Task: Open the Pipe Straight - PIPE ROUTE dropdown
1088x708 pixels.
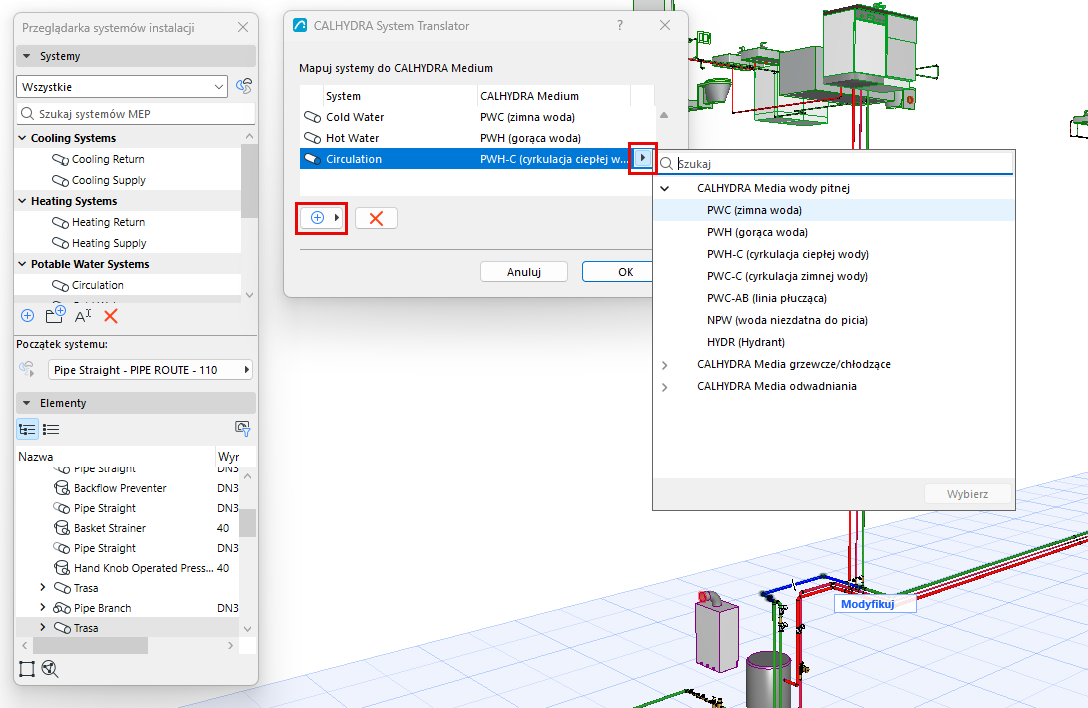Action: click(150, 370)
